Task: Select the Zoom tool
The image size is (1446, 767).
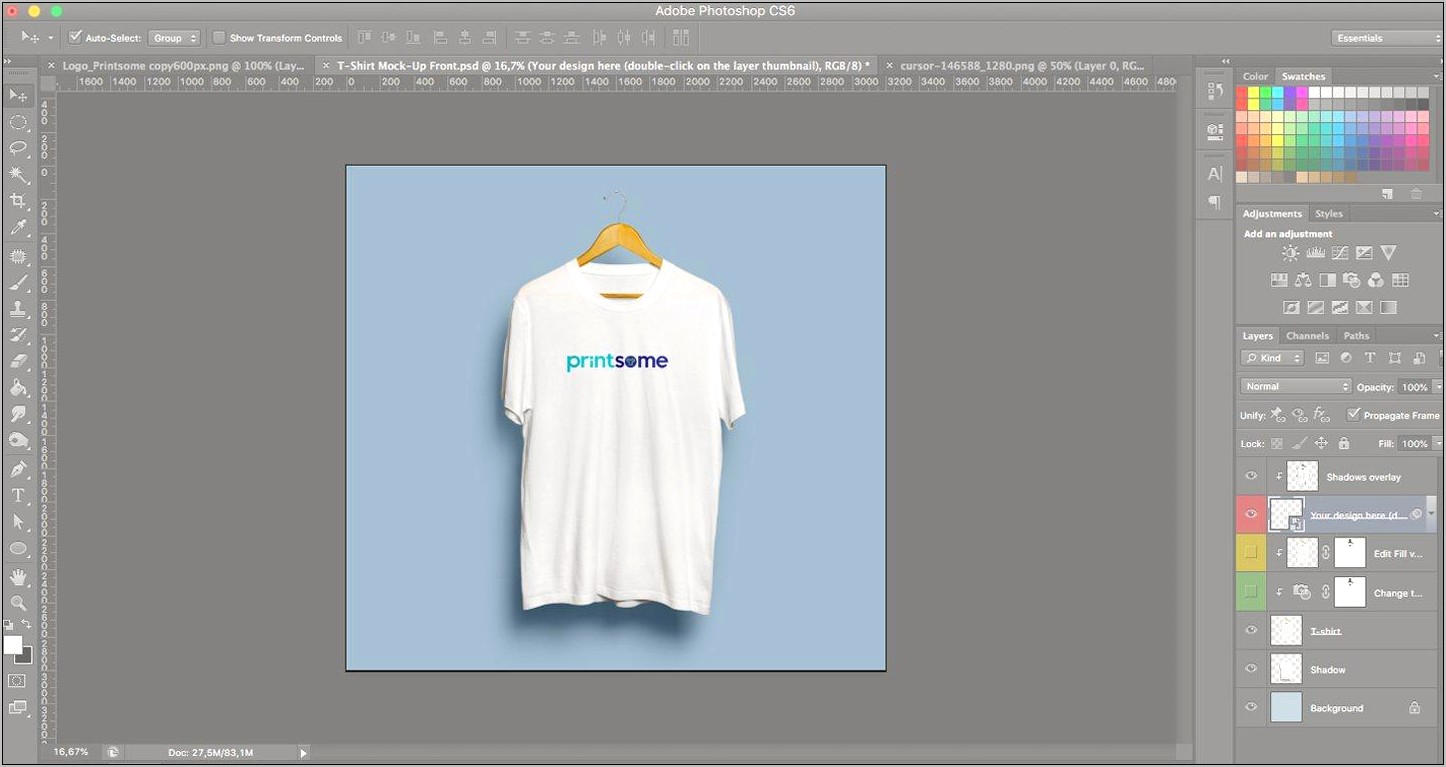Action: click(x=18, y=603)
